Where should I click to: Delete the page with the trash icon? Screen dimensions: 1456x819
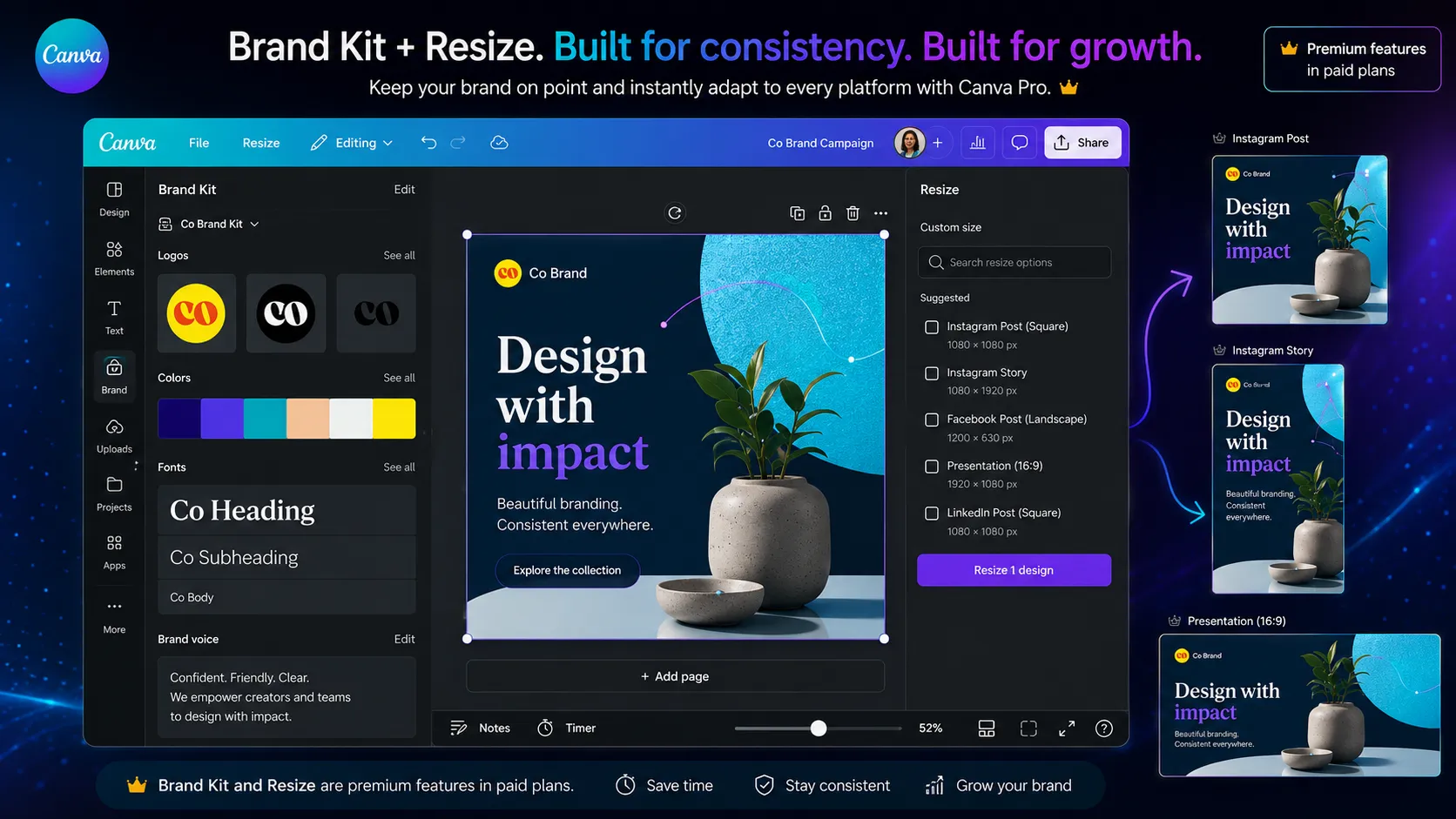click(853, 213)
